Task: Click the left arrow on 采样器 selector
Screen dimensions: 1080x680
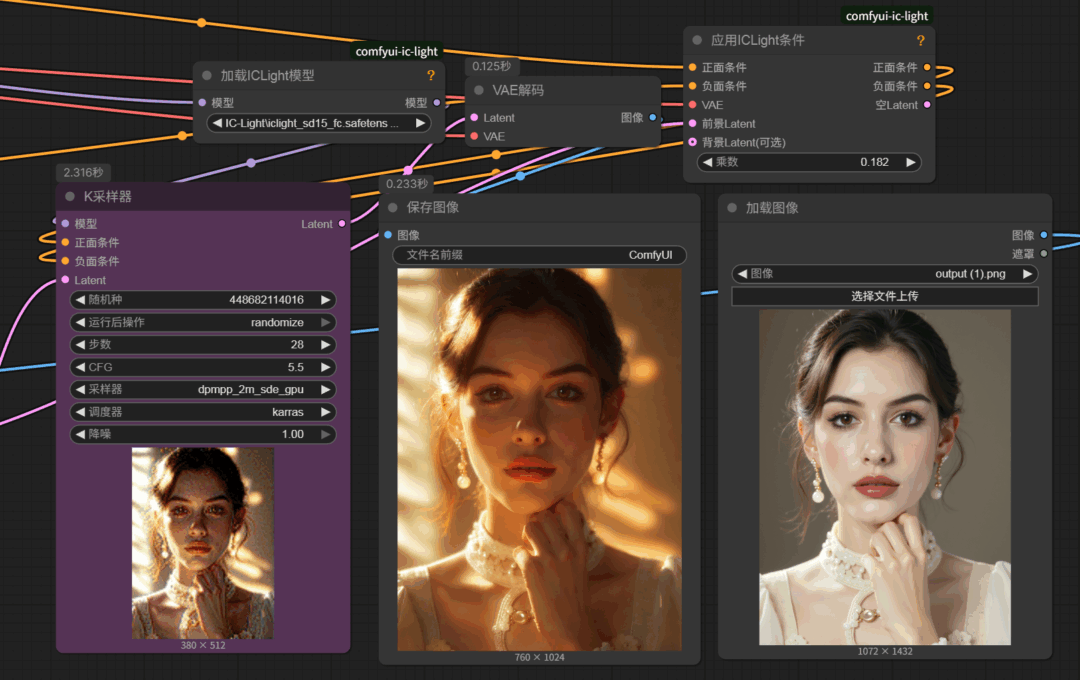Action: coord(81,389)
